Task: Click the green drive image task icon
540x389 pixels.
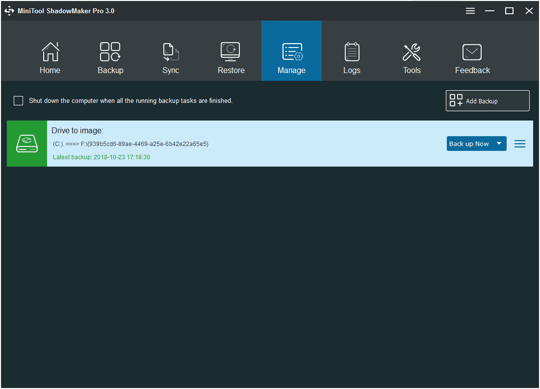Action: [x=27, y=144]
